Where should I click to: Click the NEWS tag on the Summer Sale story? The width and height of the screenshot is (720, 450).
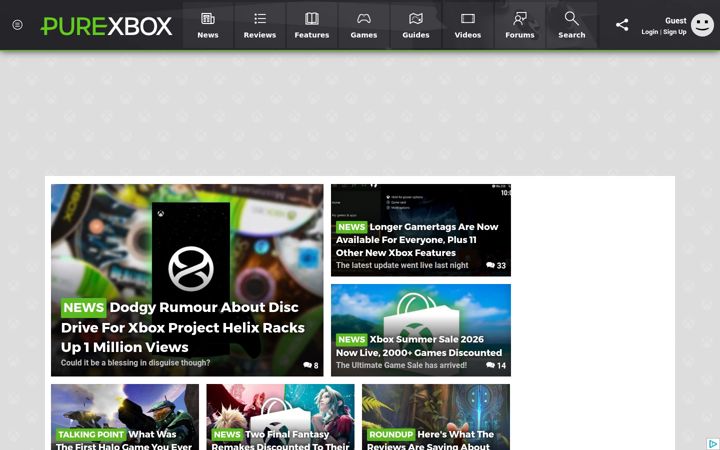pyautogui.click(x=351, y=339)
